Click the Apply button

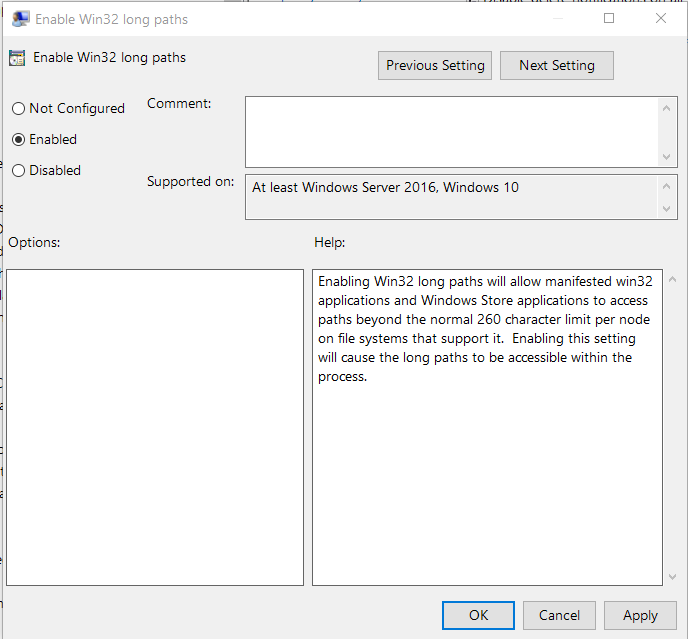point(640,615)
